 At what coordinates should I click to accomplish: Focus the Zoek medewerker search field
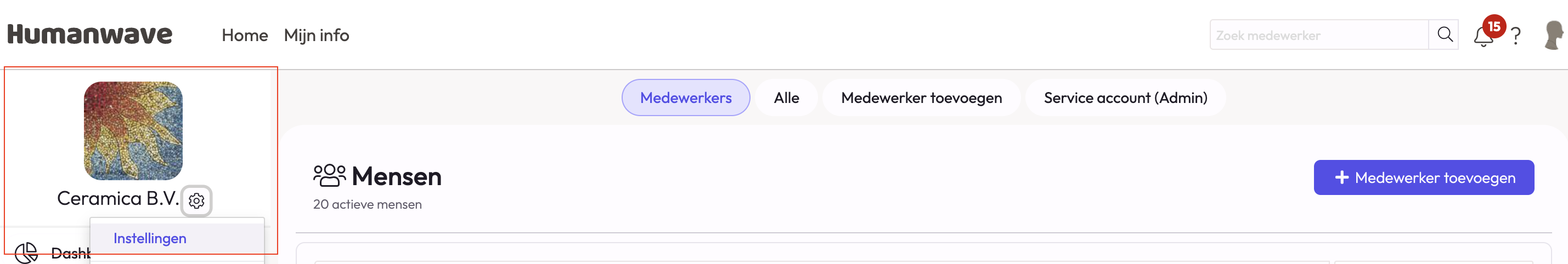pyautogui.click(x=1318, y=35)
